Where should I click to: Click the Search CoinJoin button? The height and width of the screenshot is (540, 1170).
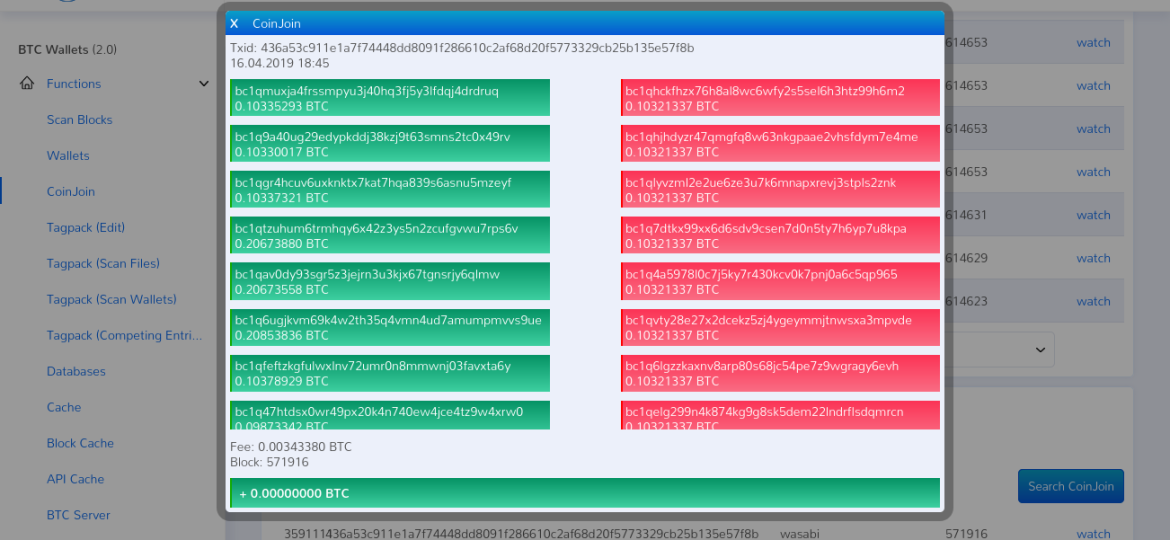1071,486
